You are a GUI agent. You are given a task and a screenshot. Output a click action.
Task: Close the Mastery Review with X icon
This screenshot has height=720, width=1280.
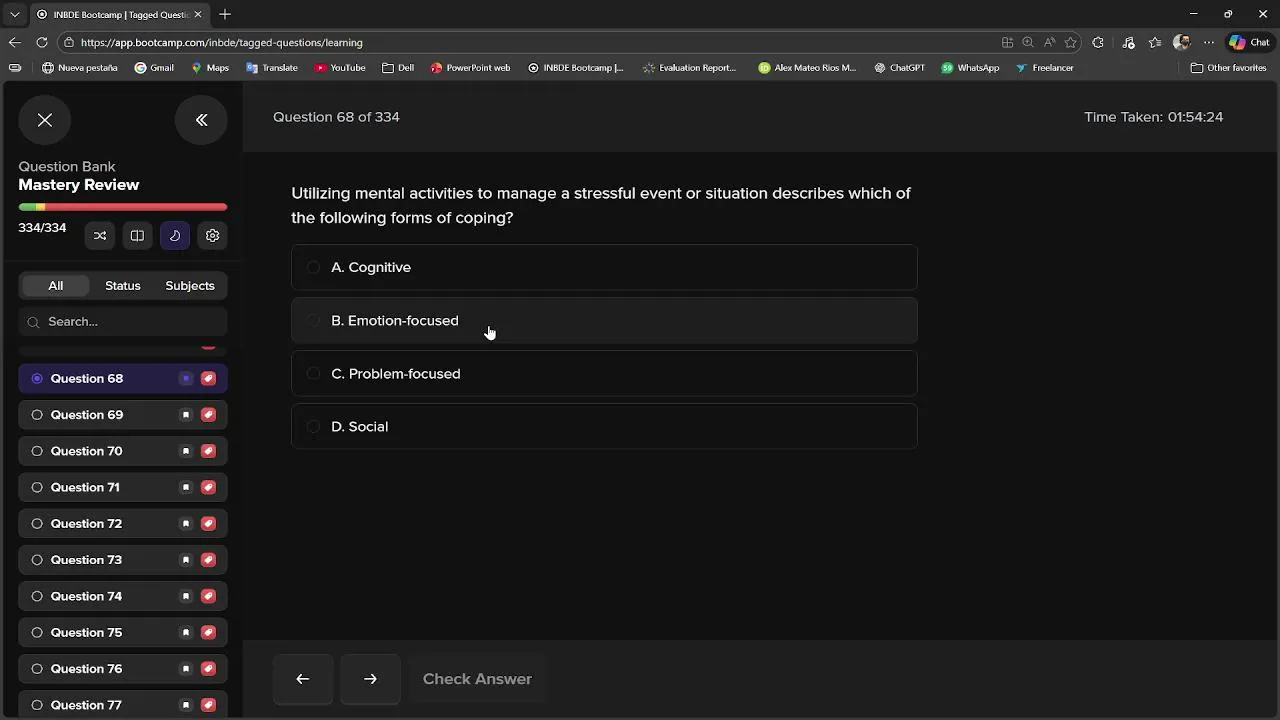click(x=45, y=120)
